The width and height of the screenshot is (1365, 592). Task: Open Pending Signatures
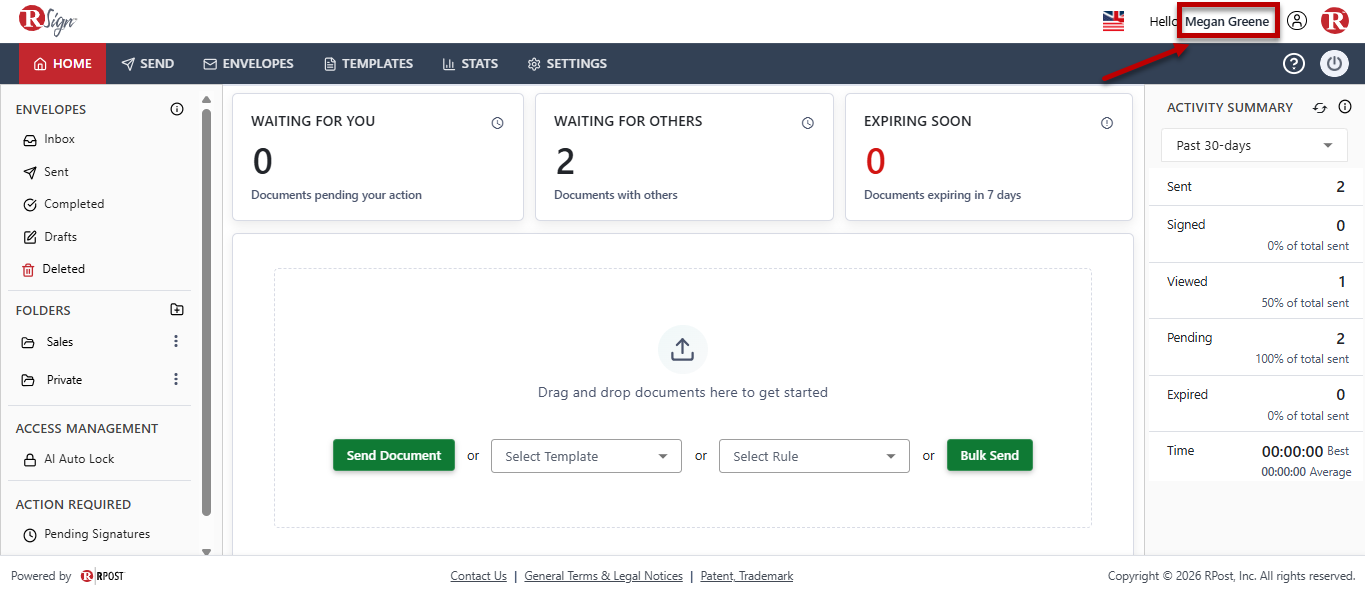click(x=86, y=534)
